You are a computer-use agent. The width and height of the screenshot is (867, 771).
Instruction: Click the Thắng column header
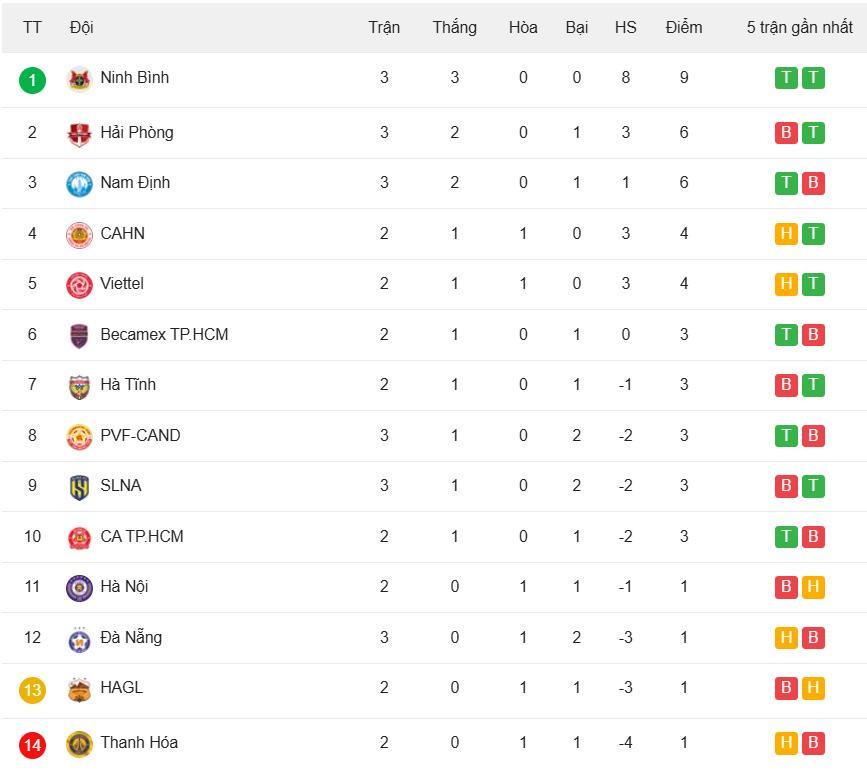[454, 27]
